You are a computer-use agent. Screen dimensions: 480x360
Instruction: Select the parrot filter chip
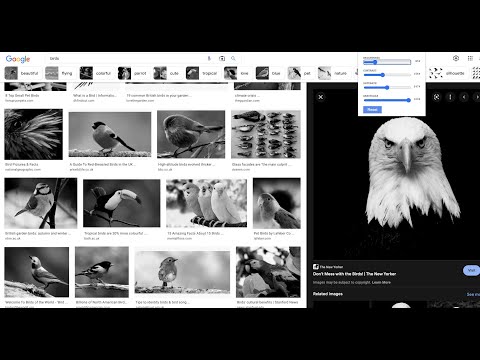click(x=133, y=73)
